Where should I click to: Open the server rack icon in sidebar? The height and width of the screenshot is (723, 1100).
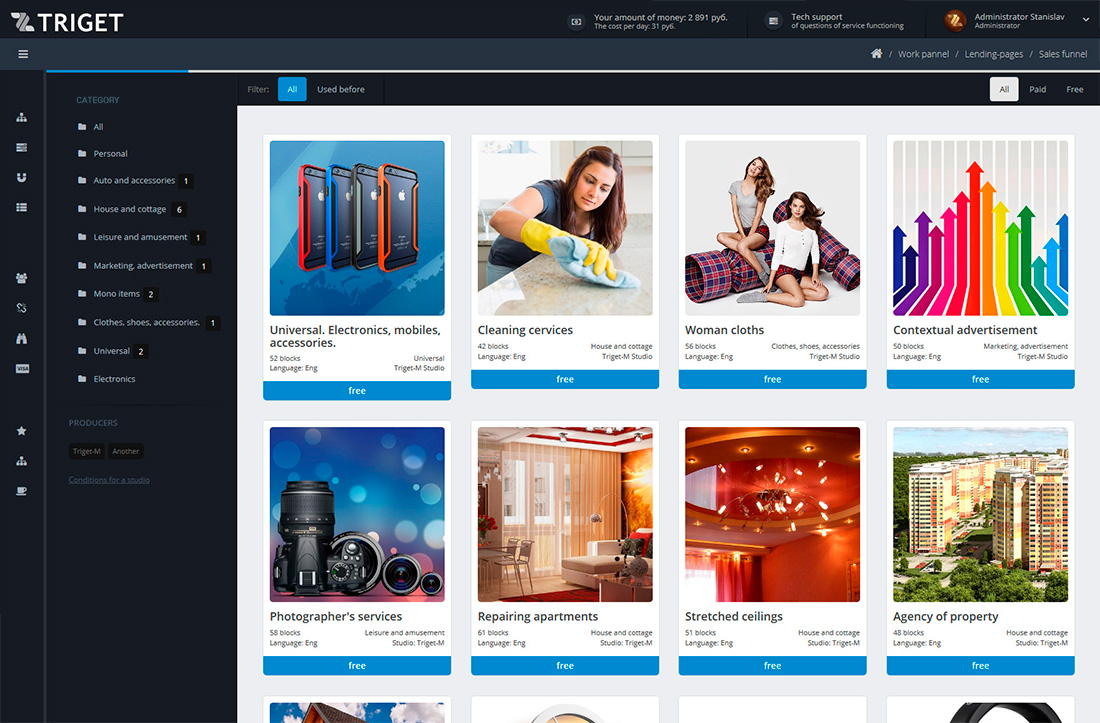pos(22,147)
